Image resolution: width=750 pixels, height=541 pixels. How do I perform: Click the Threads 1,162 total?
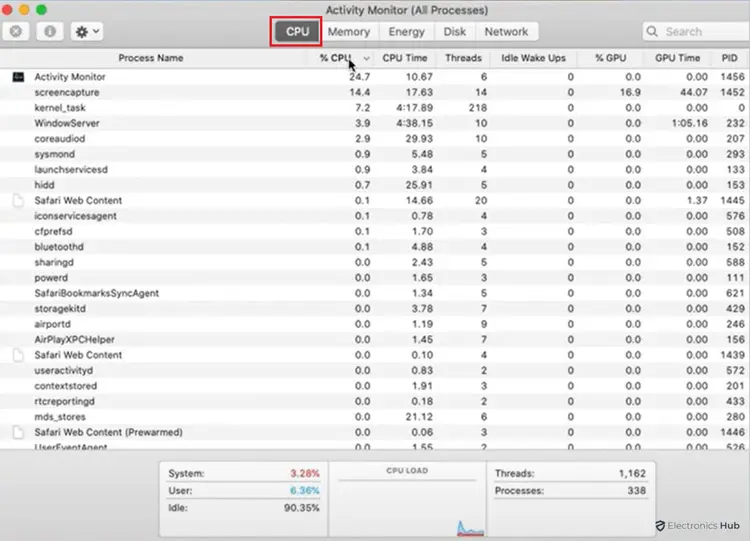[632, 473]
